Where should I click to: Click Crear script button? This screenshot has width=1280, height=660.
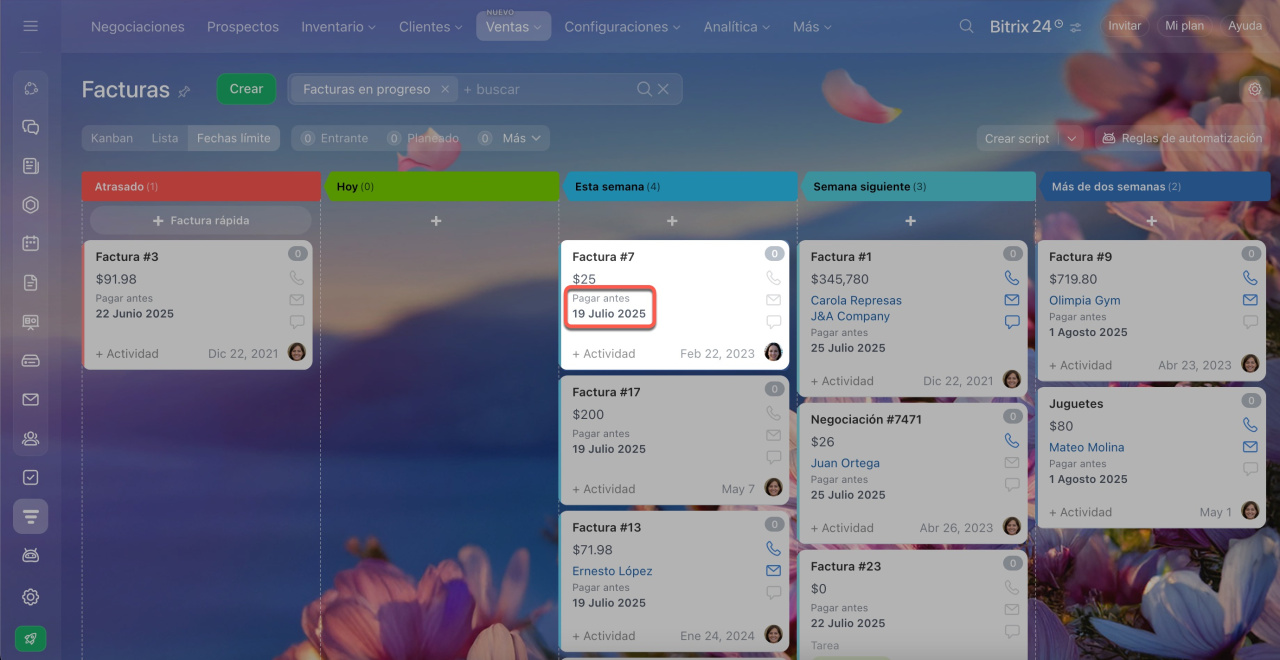click(x=1017, y=138)
